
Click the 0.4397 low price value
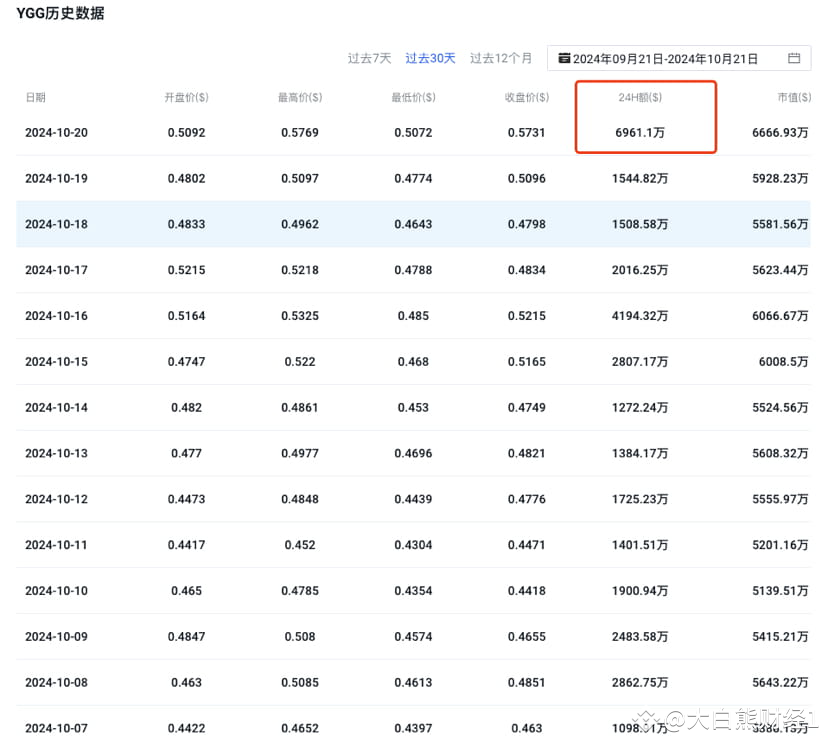coord(413,728)
